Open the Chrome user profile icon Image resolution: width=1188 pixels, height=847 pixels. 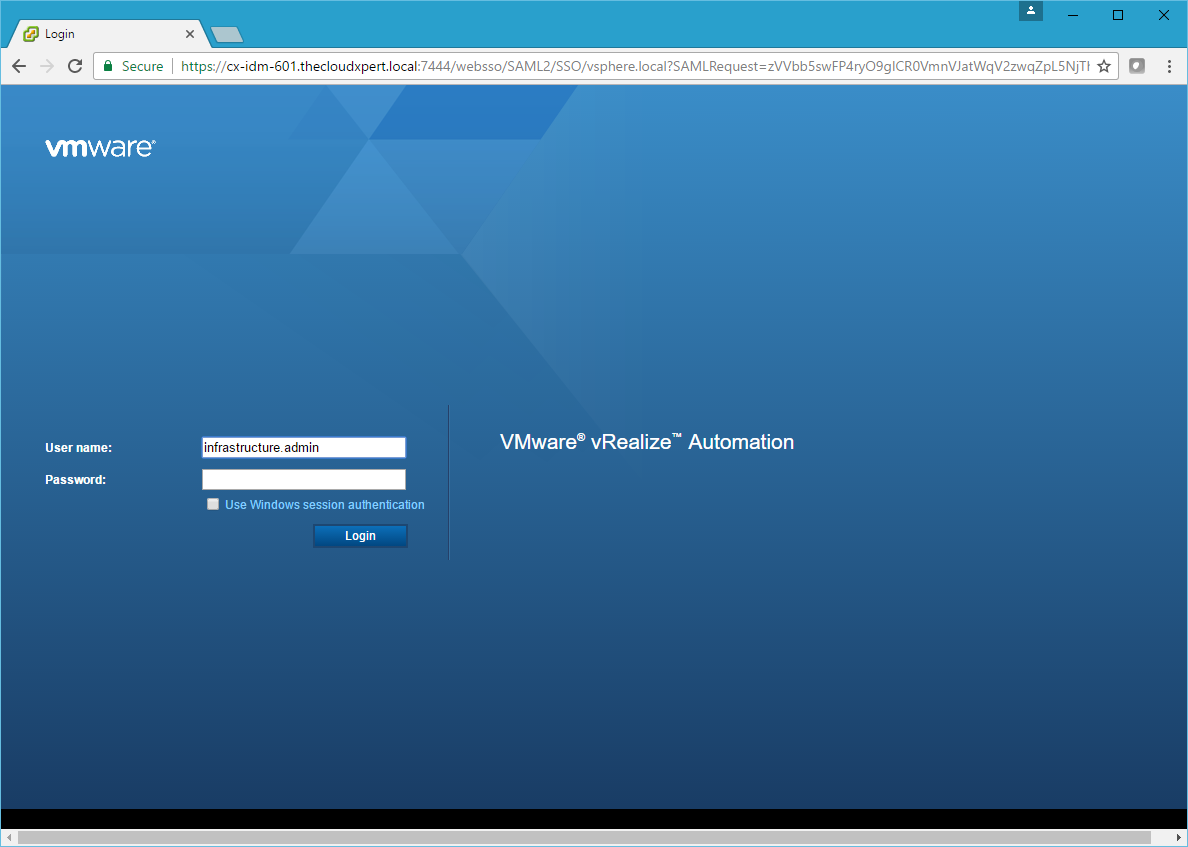(x=1031, y=12)
